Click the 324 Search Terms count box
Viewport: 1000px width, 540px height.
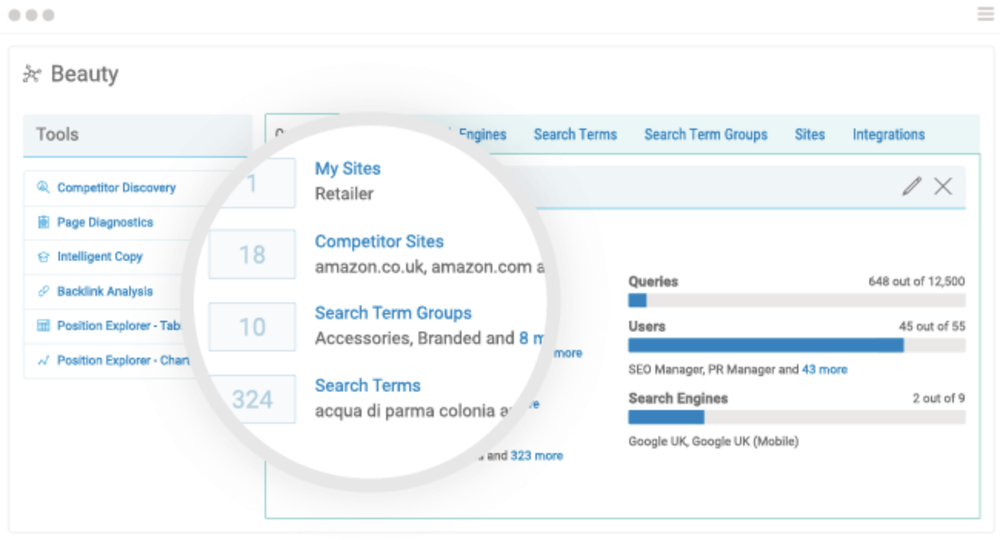(x=252, y=400)
